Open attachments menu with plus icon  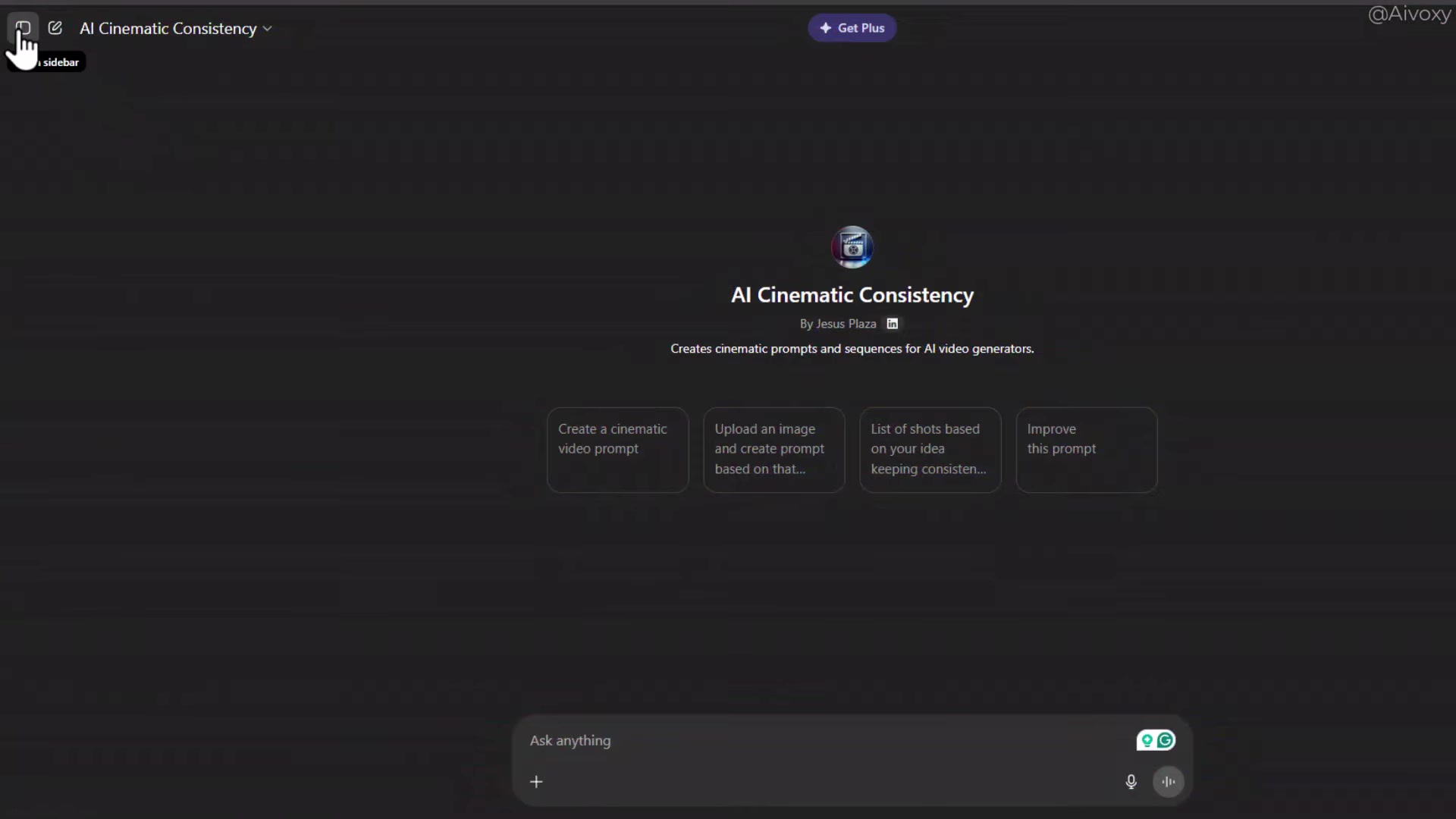coord(536,782)
